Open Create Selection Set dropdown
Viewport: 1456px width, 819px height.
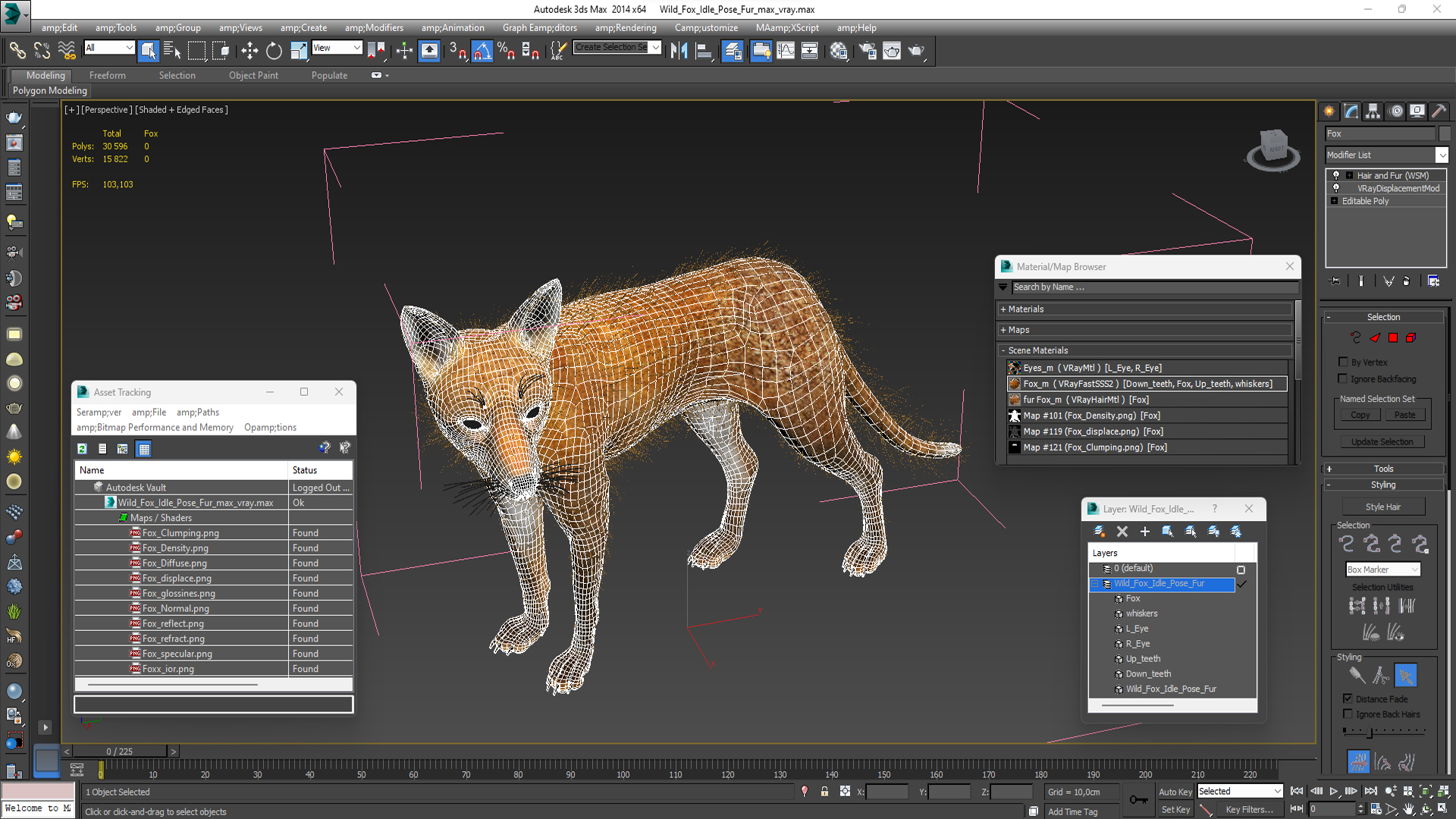tap(656, 48)
